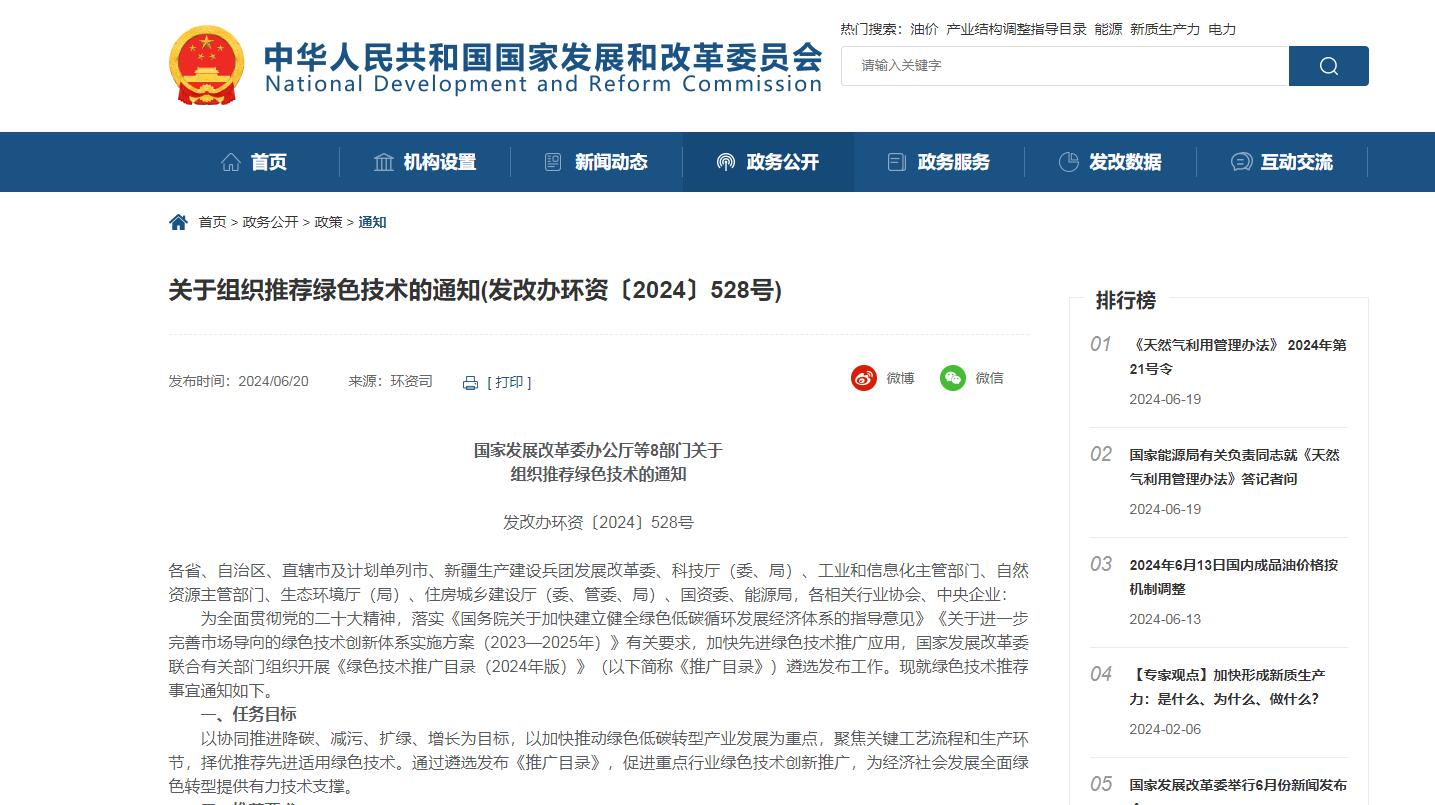
Task: Click the national emblem logo
Action: 206,65
